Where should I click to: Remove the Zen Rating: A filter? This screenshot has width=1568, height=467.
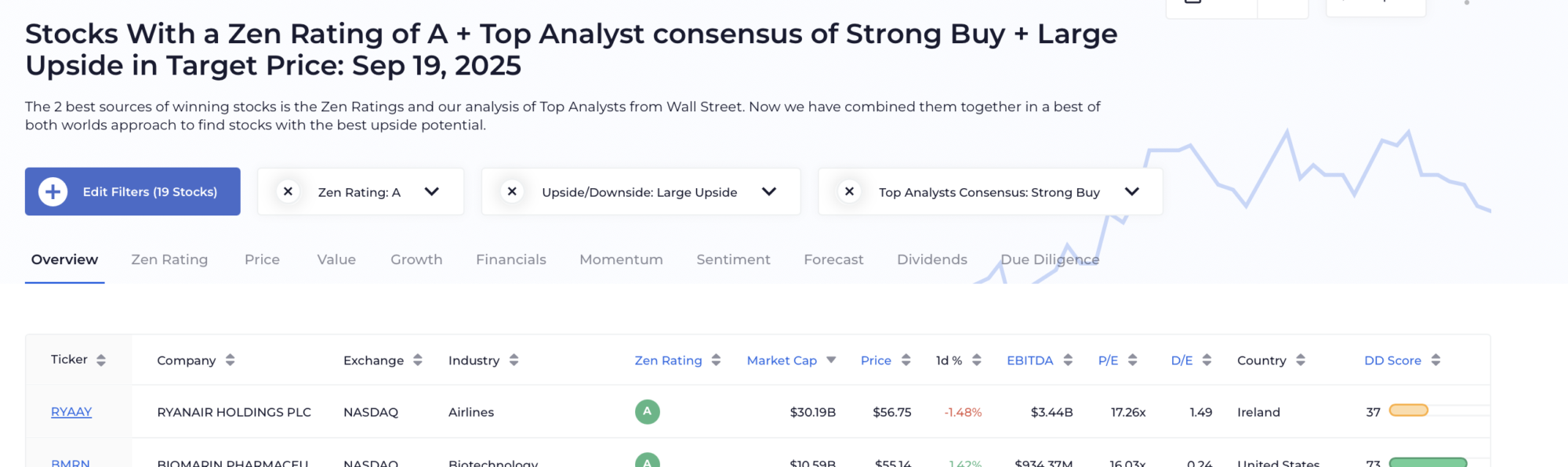(x=288, y=192)
